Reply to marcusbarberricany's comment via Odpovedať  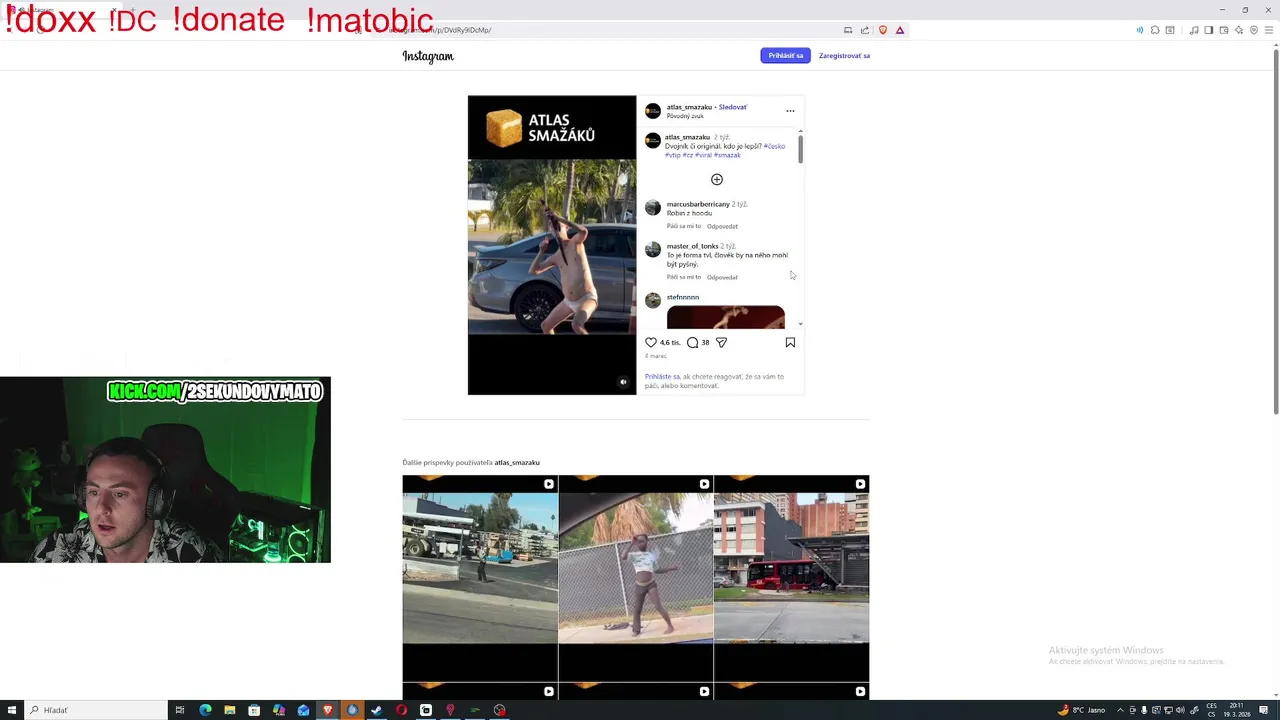coord(722,226)
